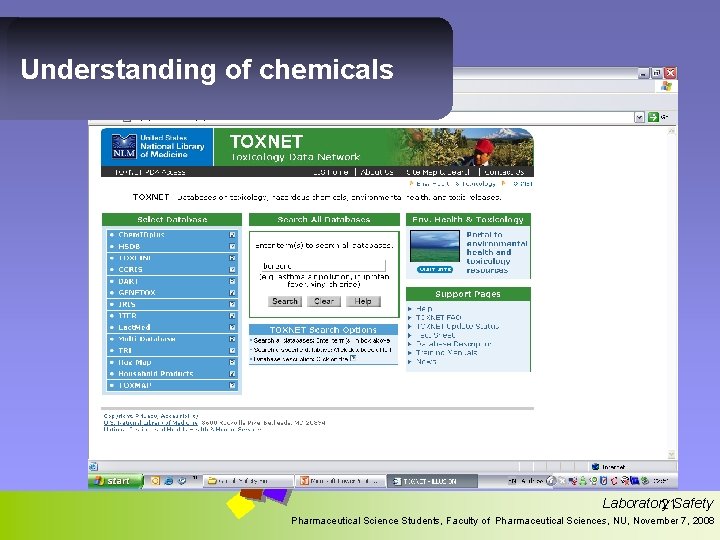Image resolution: width=720 pixels, height=540 pixels.
Task: Open the info icon beside Multi-Database
Action: click(x=232, y=339)
